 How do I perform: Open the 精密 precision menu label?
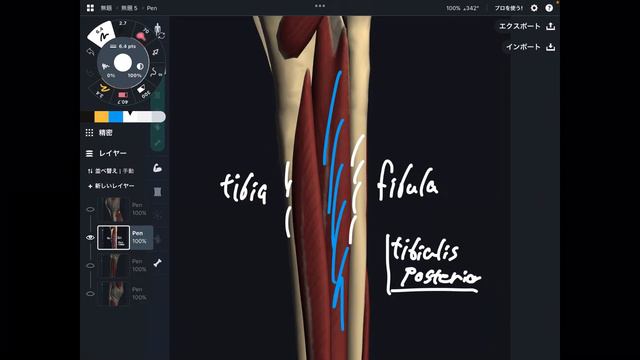click(106, 133)
